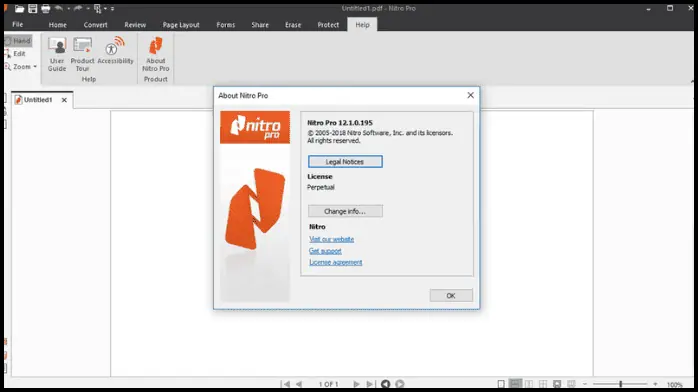Open the User Guide
Viewport: 698px width, 392px height.
57,54
